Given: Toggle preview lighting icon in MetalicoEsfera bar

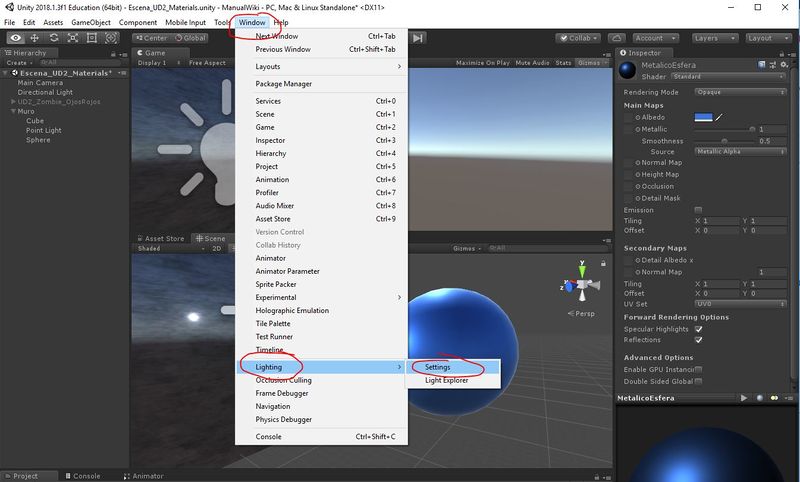Looking at the screenshot, I should tap(774, 398).
